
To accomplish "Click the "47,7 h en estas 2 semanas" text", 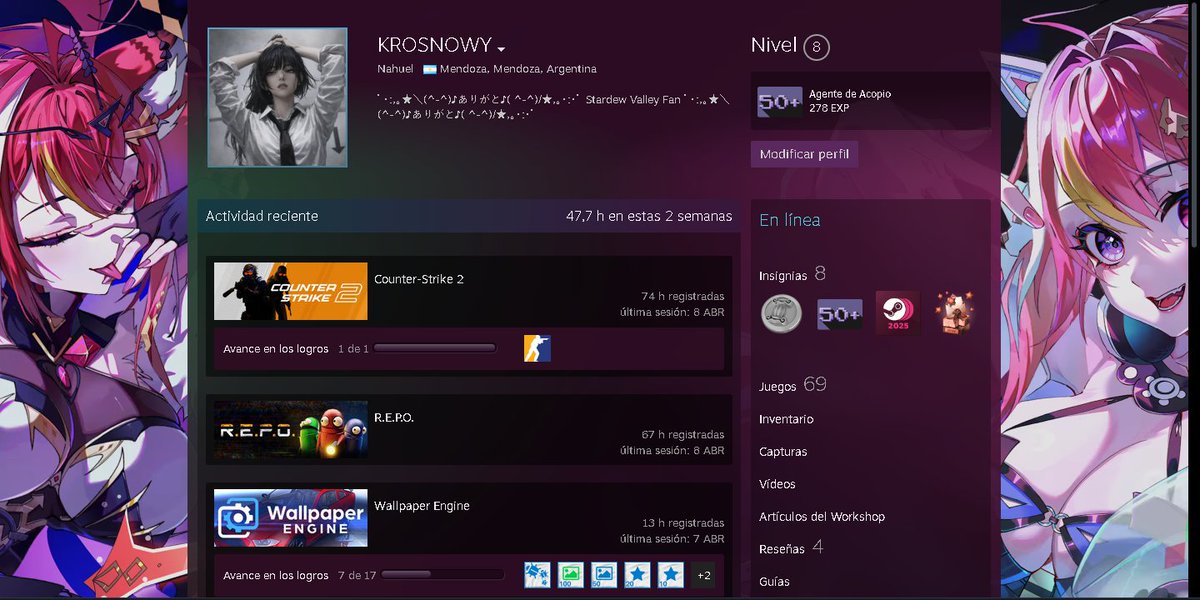I will 649,216.
